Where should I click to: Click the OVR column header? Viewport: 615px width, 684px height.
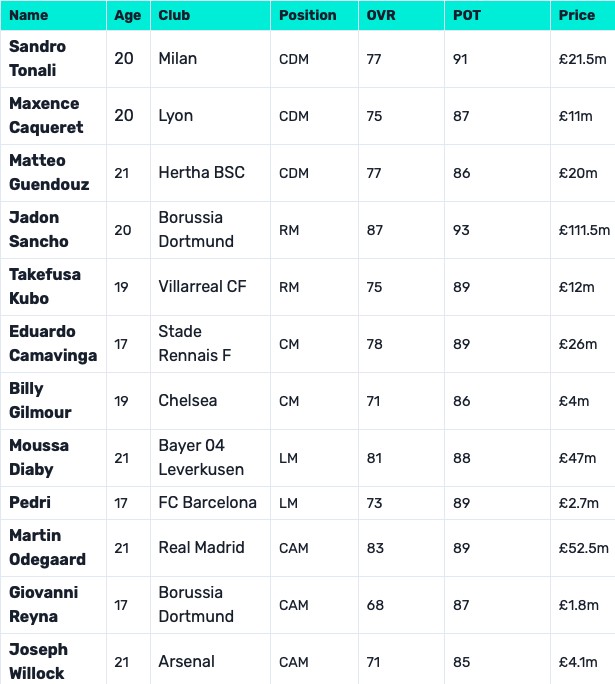click(381, 16)
